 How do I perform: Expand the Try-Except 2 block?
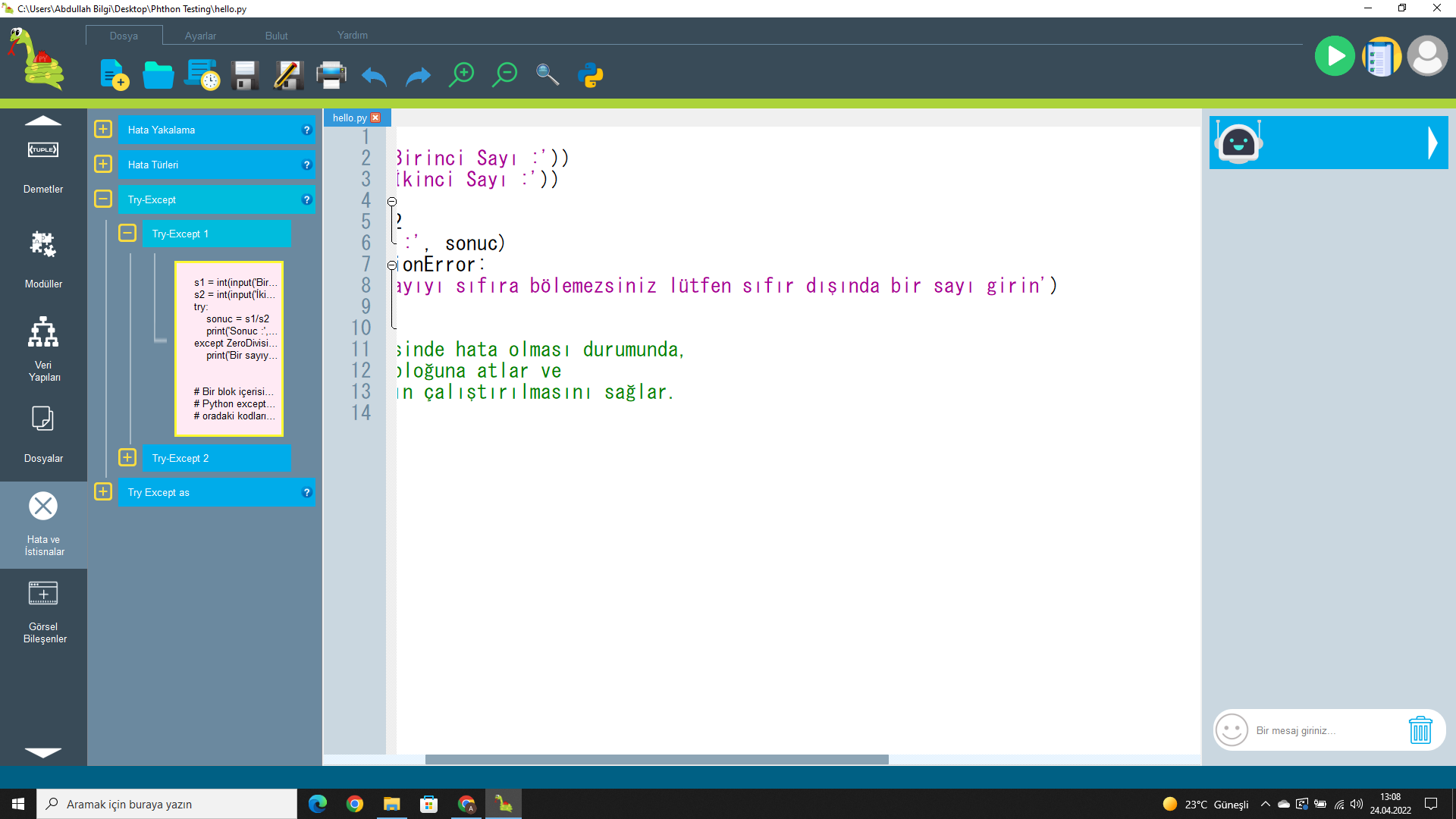tap(127, 457)
